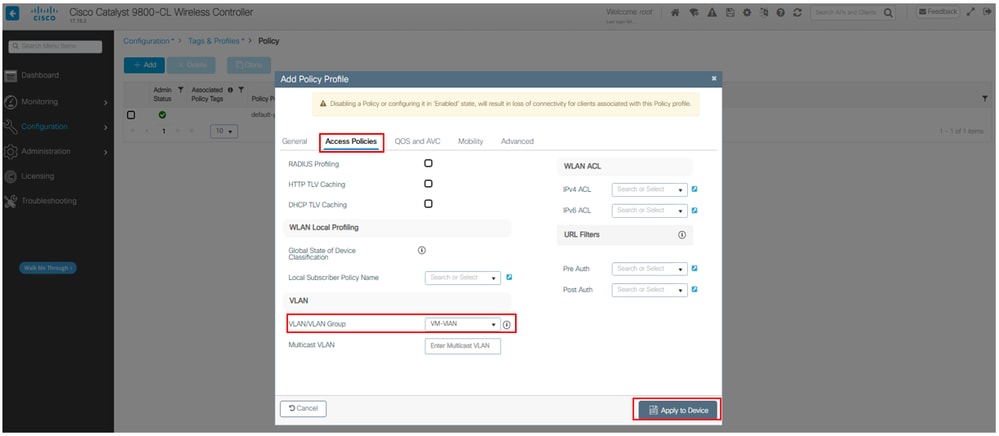Image resolution: width=999 pixels, height=436 pixels.
Task: Open the Local Subscriber Policy Name dropdown
Action: (x=463, y=278)
